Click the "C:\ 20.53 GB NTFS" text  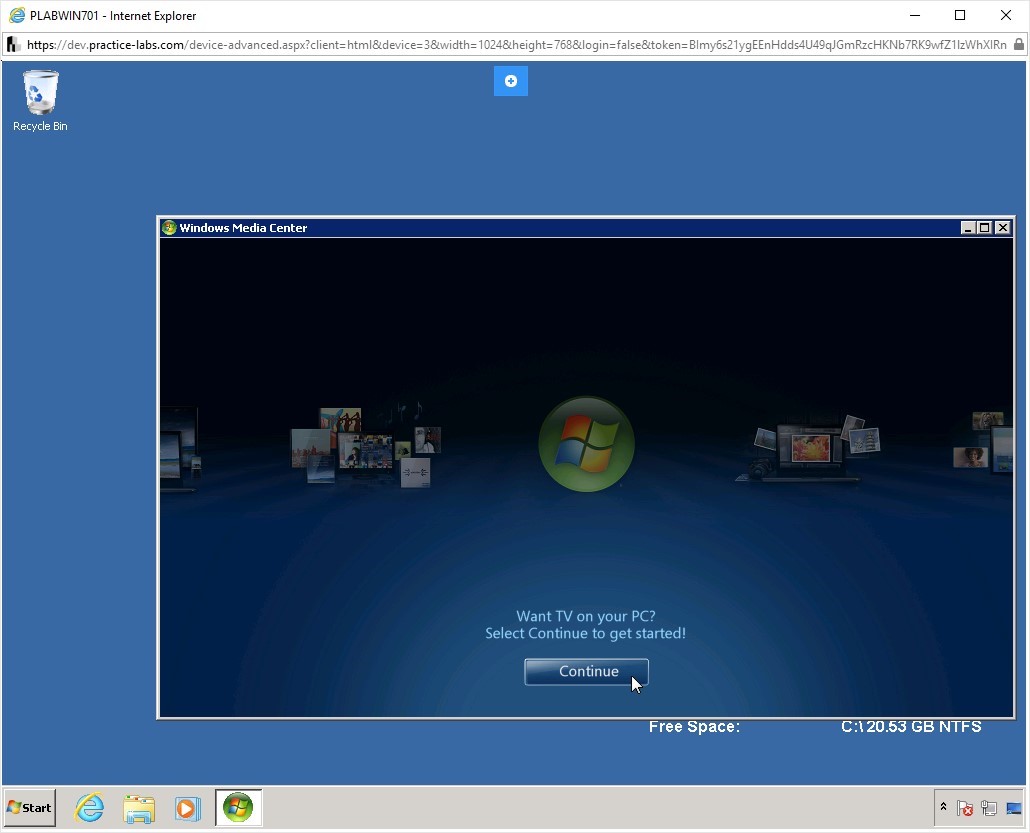[x=911, y=727]
